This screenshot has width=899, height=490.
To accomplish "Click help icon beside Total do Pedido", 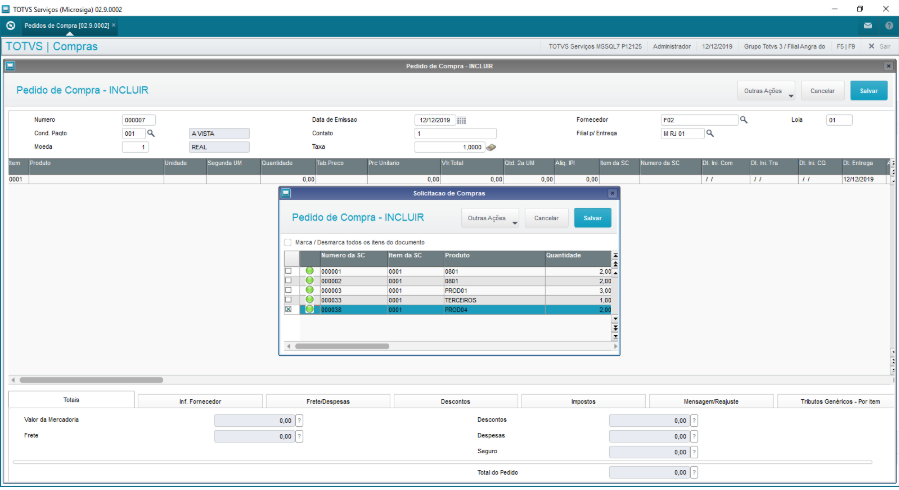I will pos(694,473).
